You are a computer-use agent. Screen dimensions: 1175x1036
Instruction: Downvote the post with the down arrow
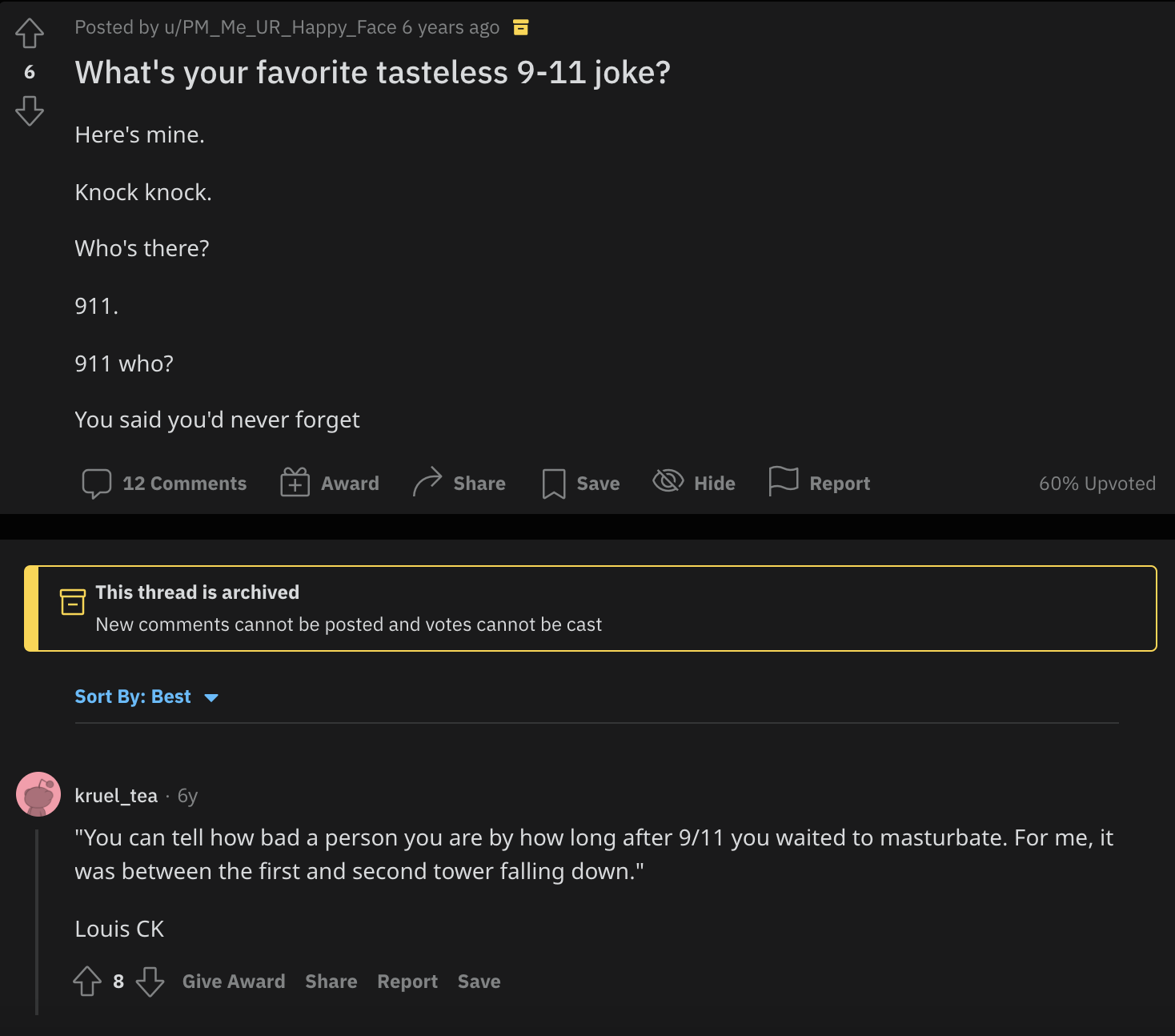coord(30,111)
